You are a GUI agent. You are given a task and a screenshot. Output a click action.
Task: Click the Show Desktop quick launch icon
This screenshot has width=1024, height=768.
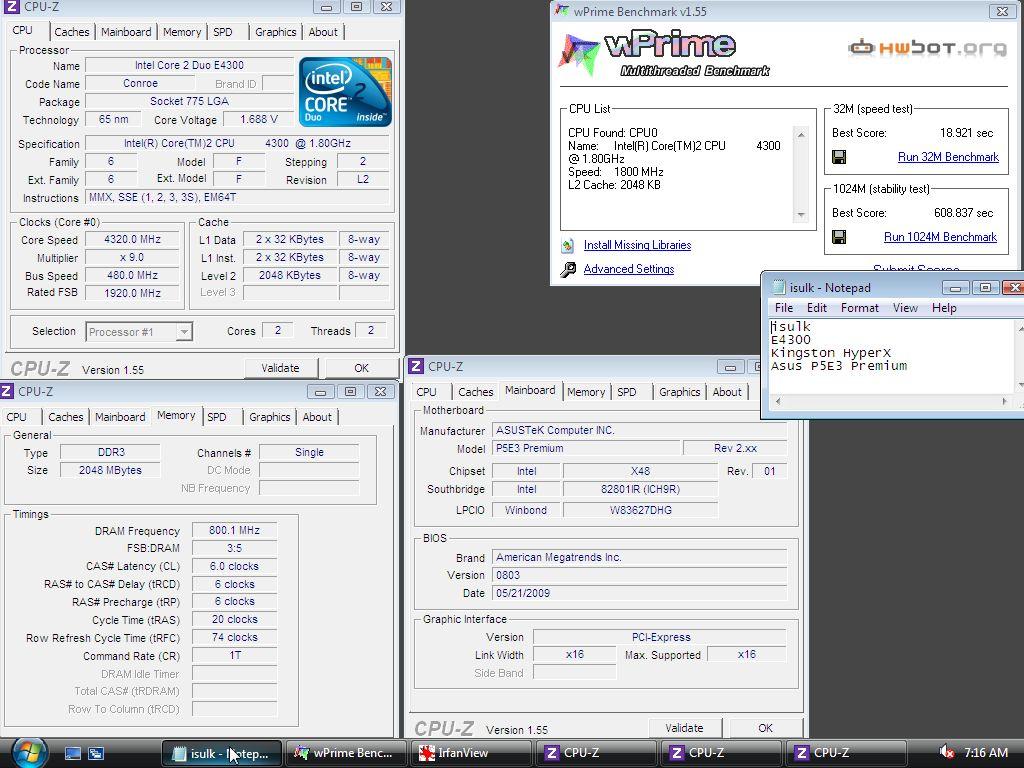[x=72, y=753]
